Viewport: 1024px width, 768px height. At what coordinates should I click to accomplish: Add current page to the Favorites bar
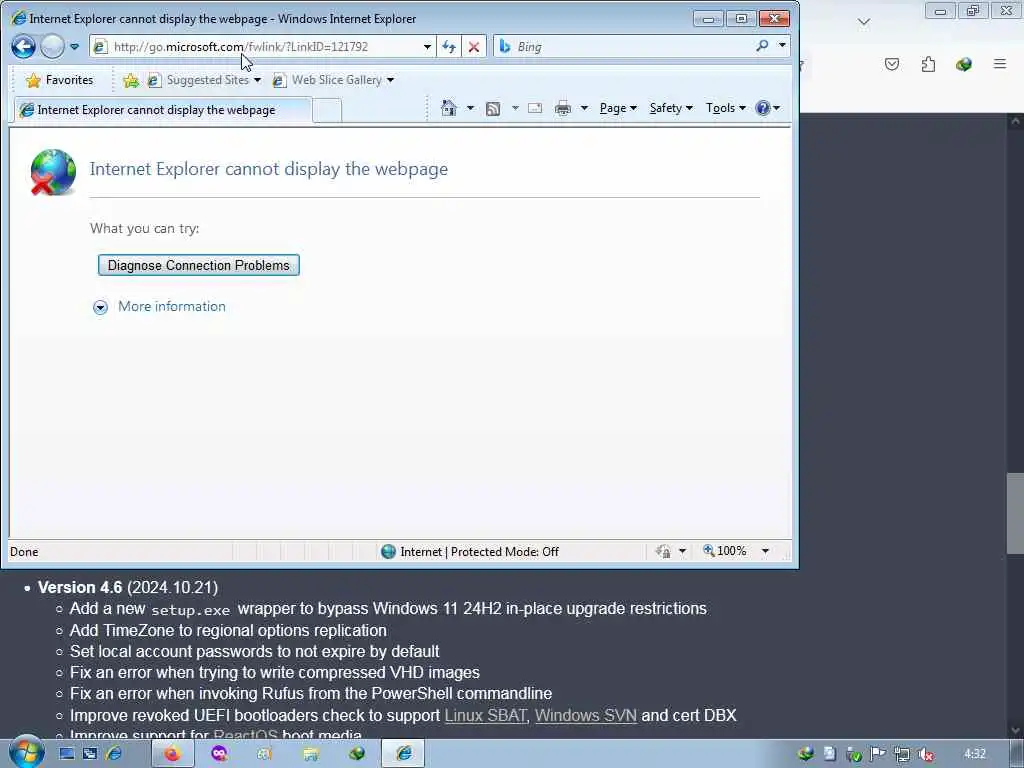131,80
